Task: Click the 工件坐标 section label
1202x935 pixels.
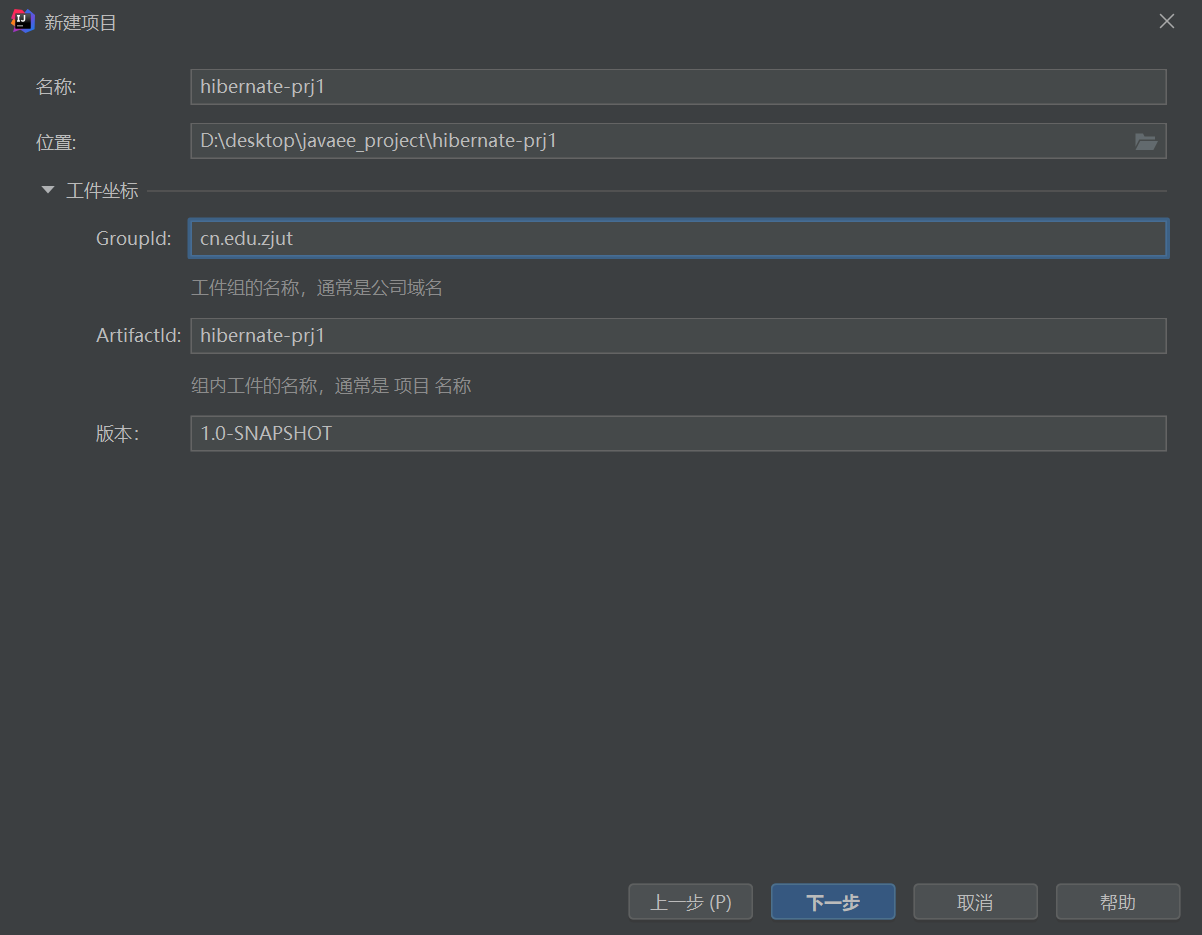Action: pyautogui.click(x=102, y=191)
